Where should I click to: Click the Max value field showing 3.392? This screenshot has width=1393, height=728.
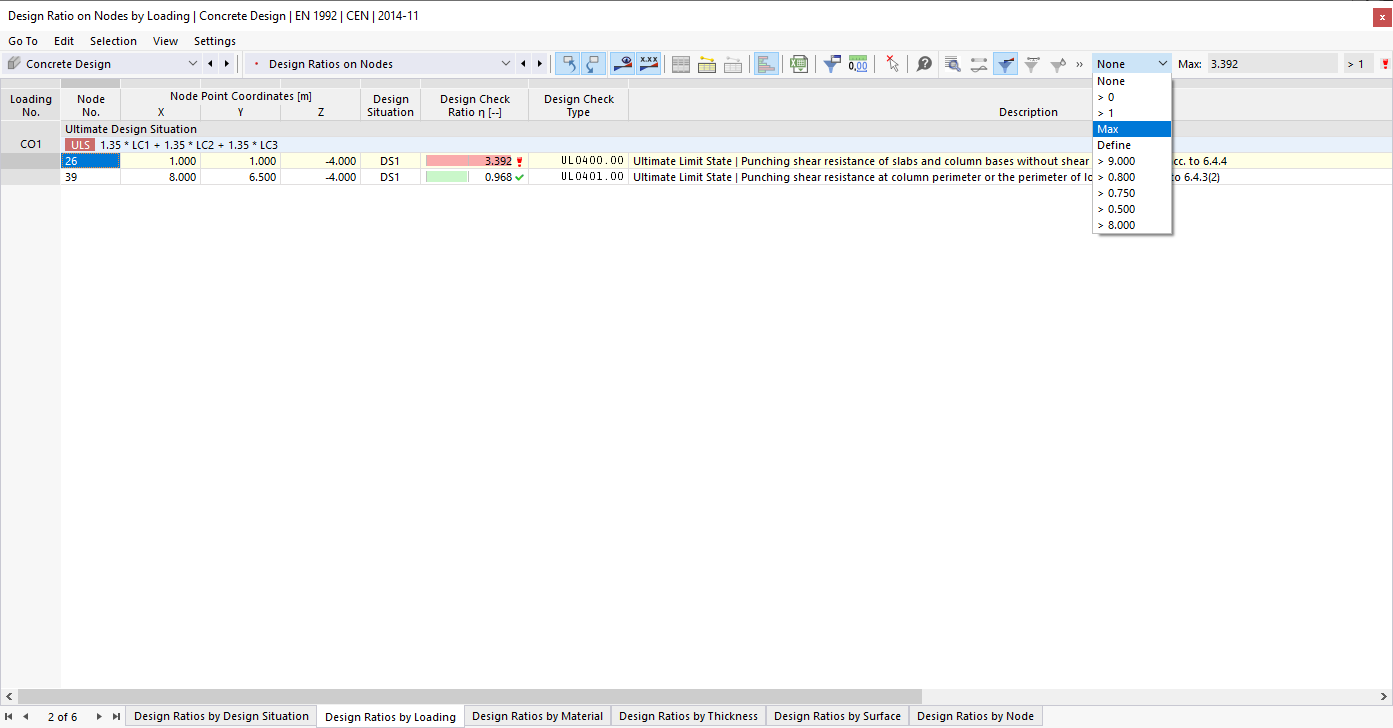click(x=1271, y=64)
